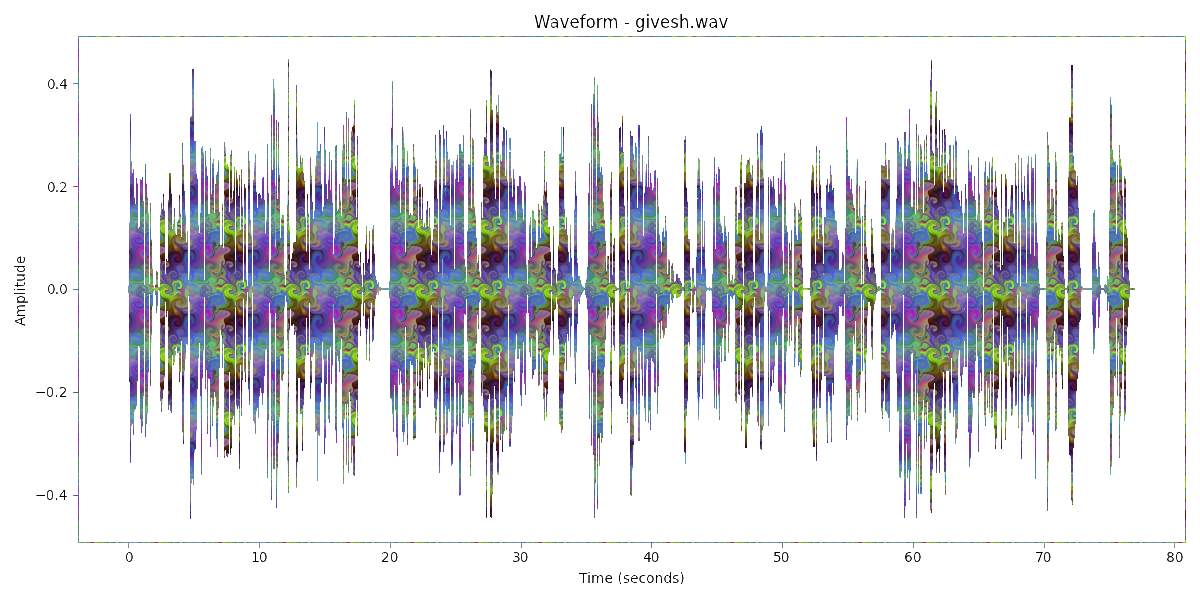
Task: Click the -0.4 amplitude tick label
Action: pyautogui.click(x=54, y=496)
